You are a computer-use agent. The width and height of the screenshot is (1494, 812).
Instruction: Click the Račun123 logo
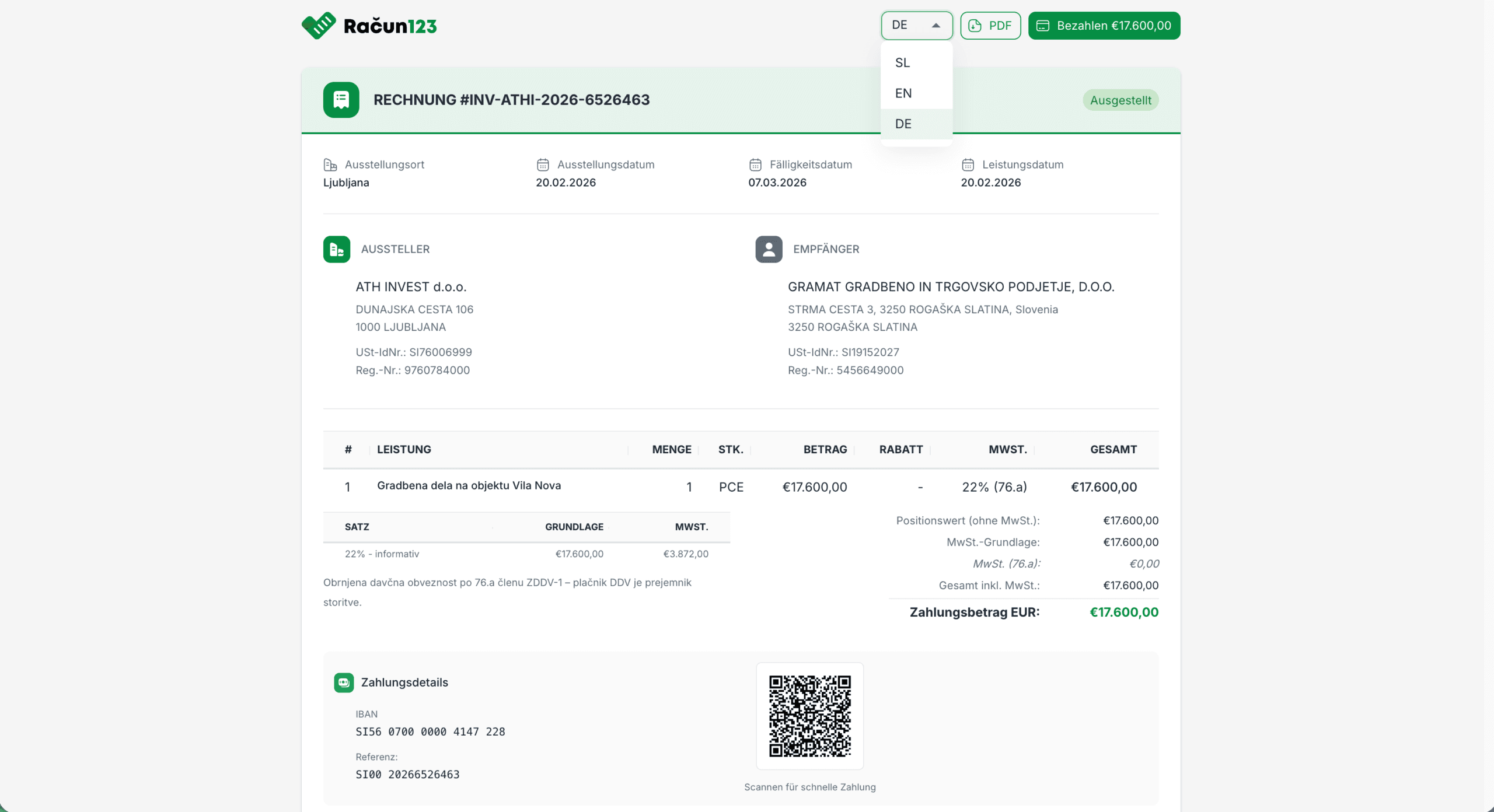[369, 26]
